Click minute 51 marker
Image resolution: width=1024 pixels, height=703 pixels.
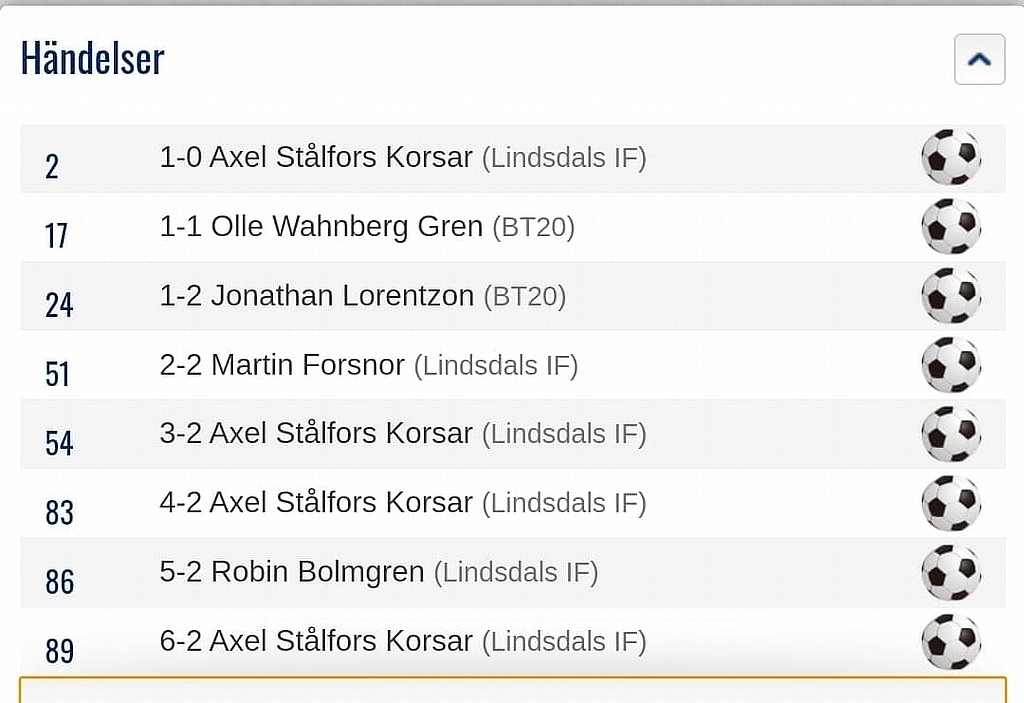coord(57,374)
